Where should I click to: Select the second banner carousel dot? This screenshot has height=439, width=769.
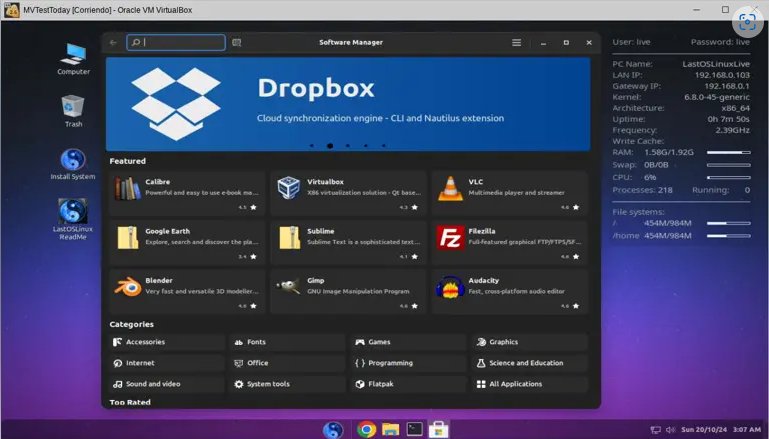(330, 146)
